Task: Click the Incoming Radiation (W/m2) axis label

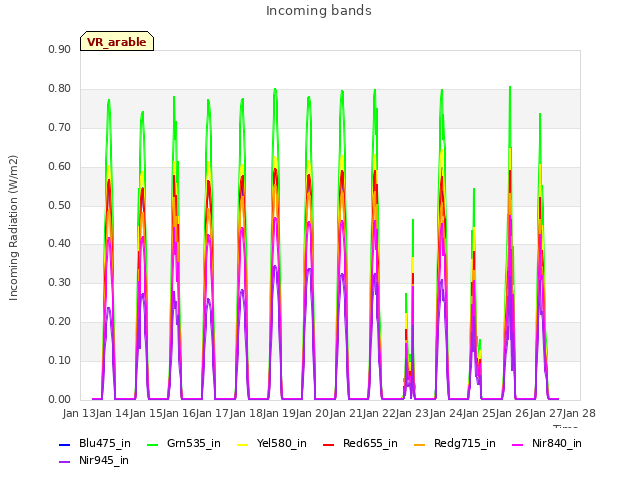Action: [x=13, y=228]
